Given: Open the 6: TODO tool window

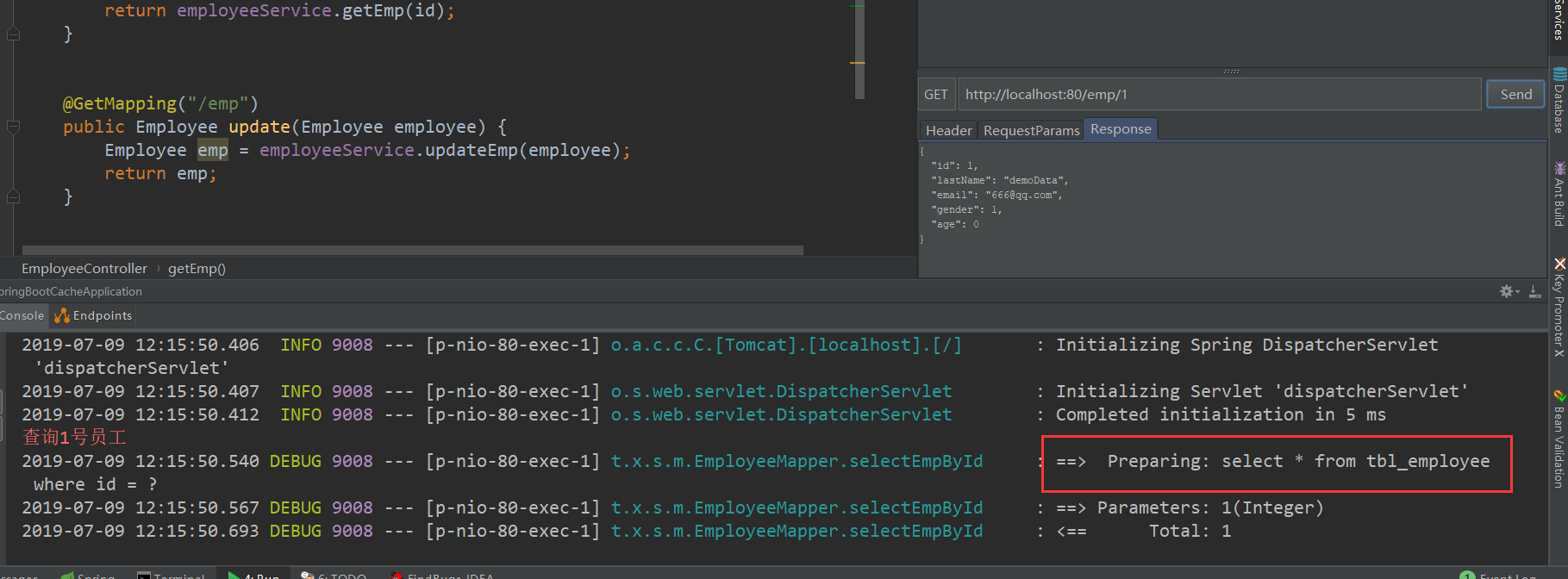Looking at the screenshot, I should click(x=334, y=574).
